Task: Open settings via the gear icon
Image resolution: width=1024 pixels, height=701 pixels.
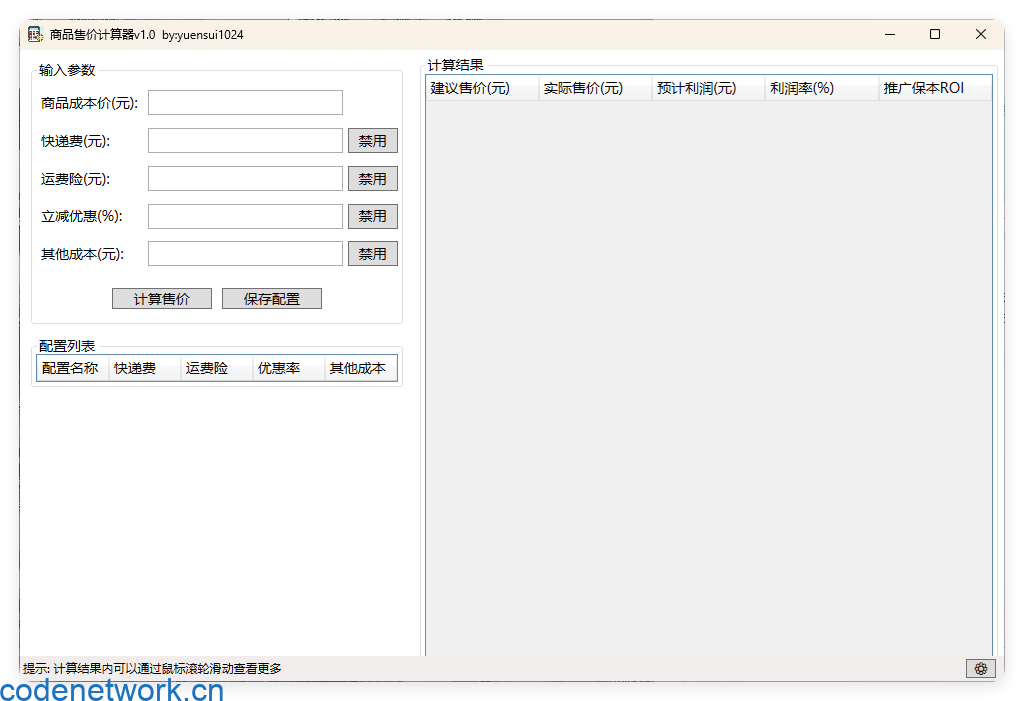Action: click(980, 668)
